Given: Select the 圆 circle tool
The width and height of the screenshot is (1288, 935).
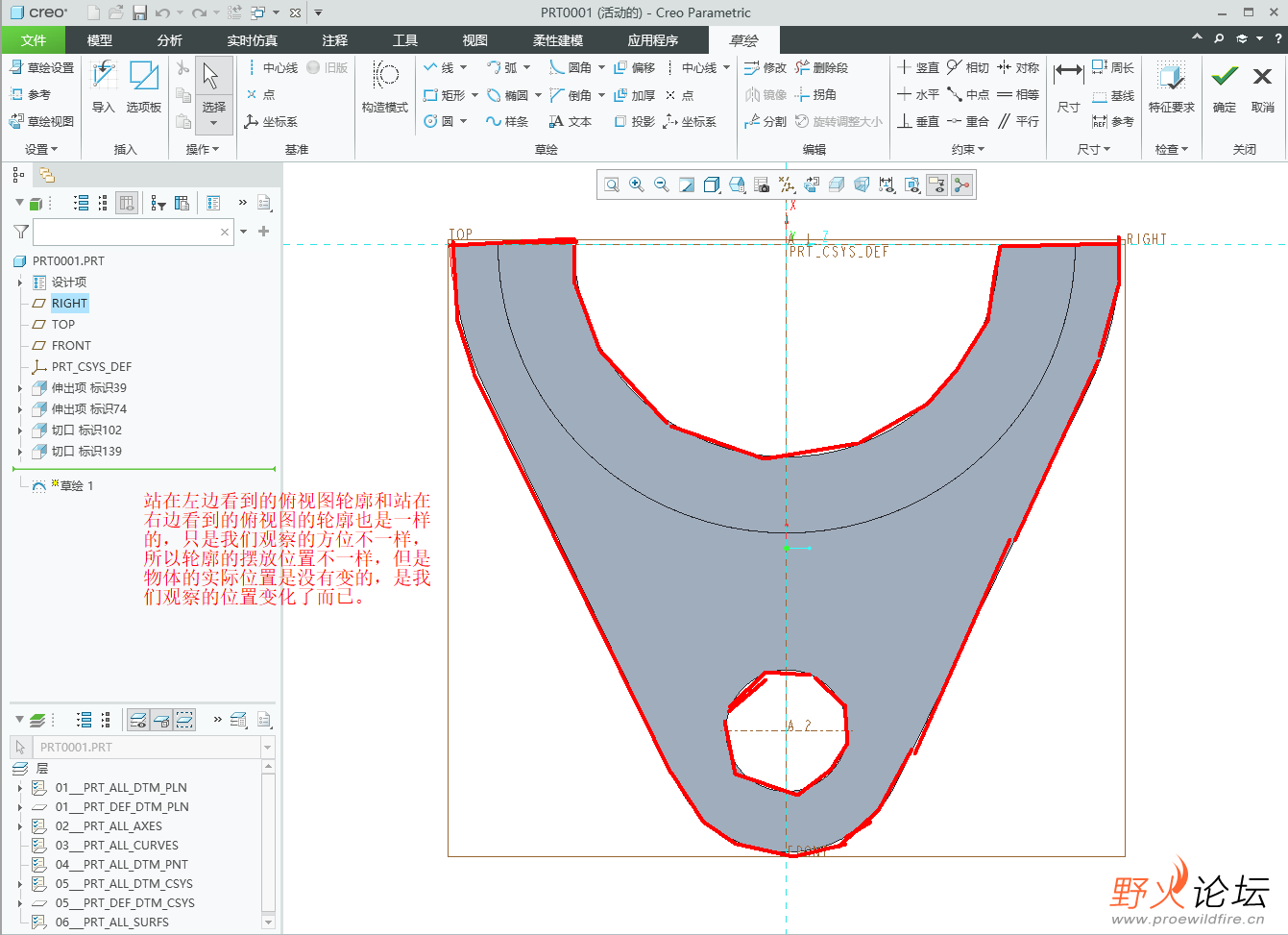Looking at the screenshot, I should (x=439, y=122).
